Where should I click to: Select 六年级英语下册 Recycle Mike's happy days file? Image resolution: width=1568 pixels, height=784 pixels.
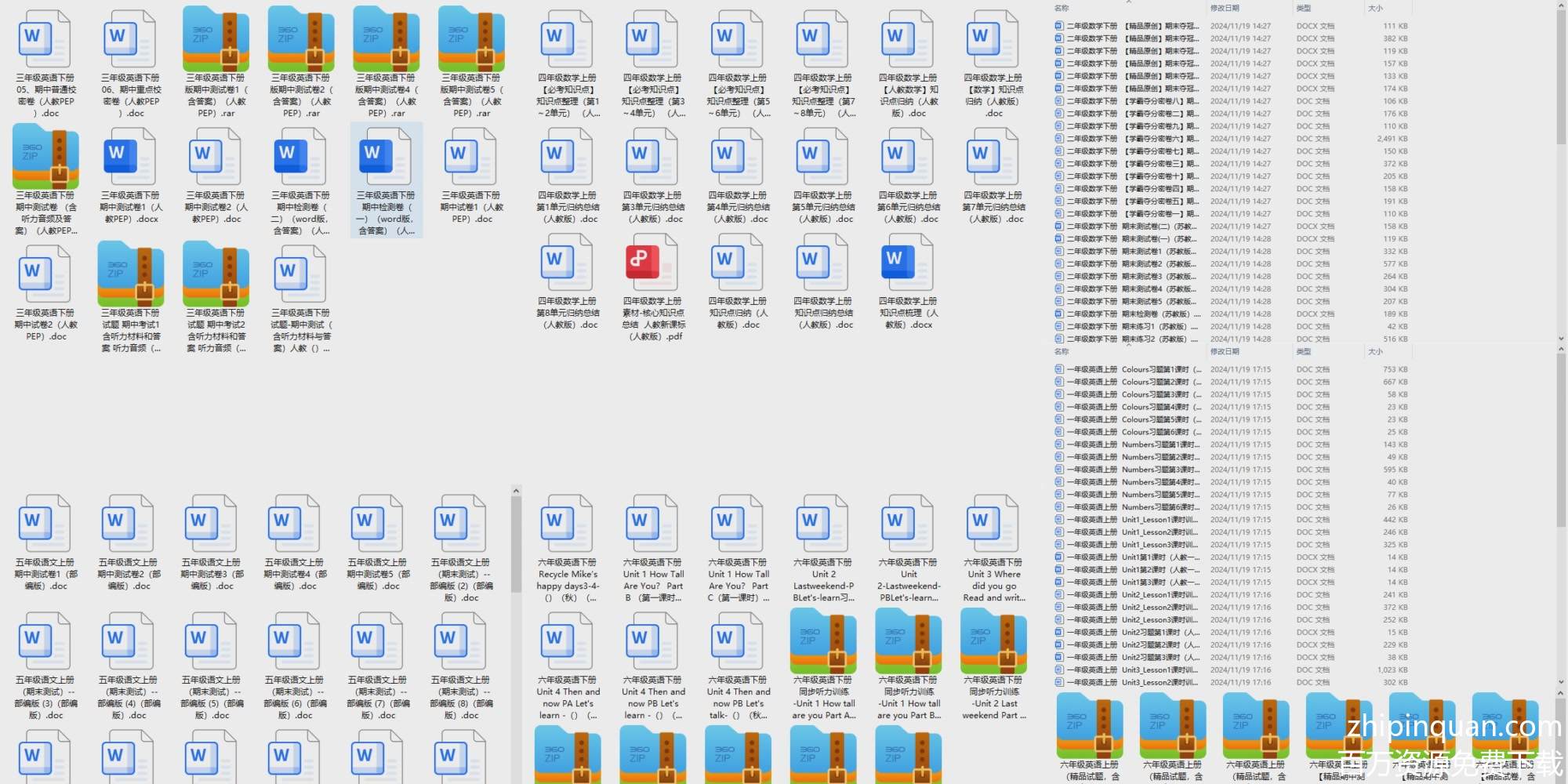568,525
